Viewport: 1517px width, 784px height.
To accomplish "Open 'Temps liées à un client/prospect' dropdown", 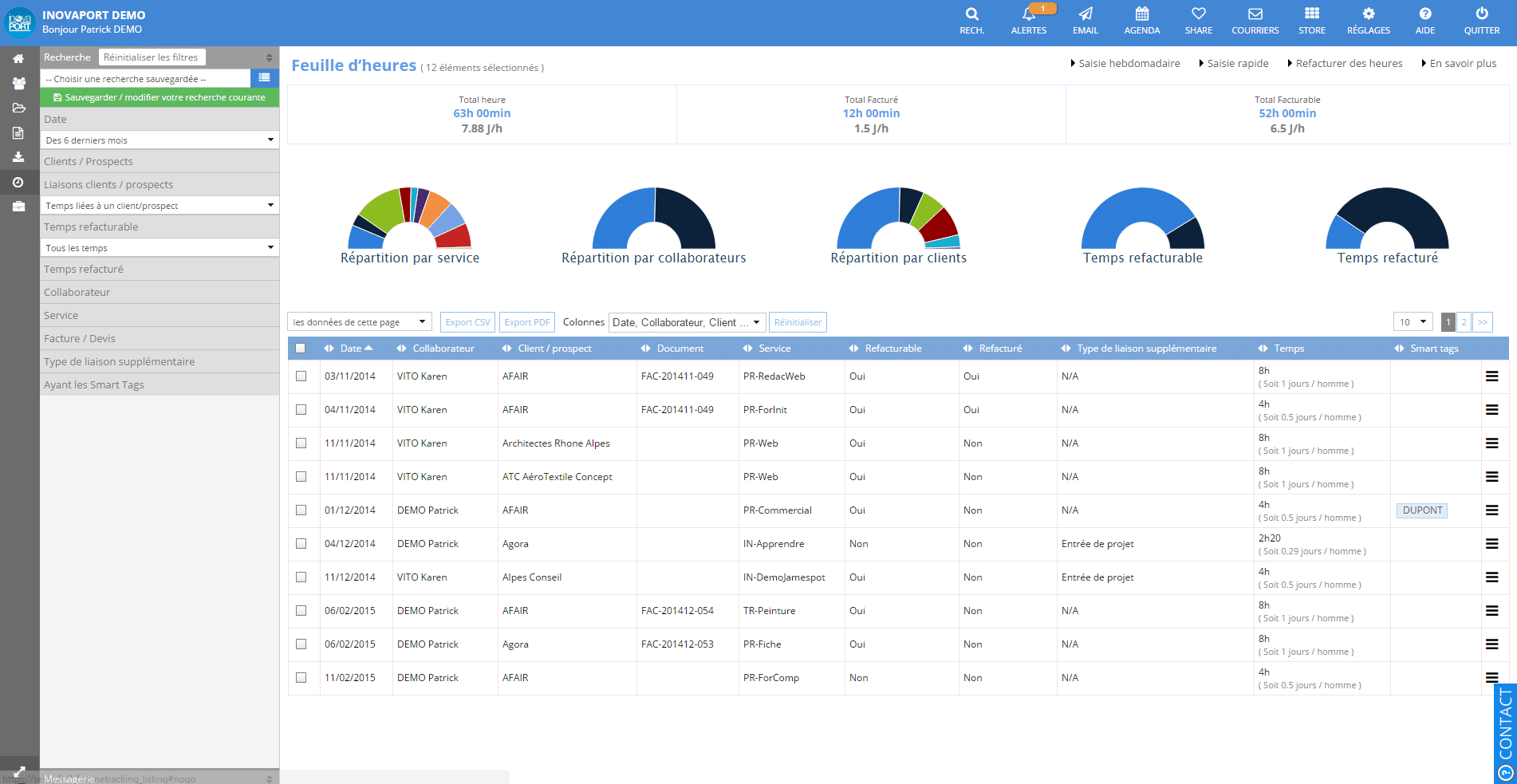I will (x=160, y=205).
